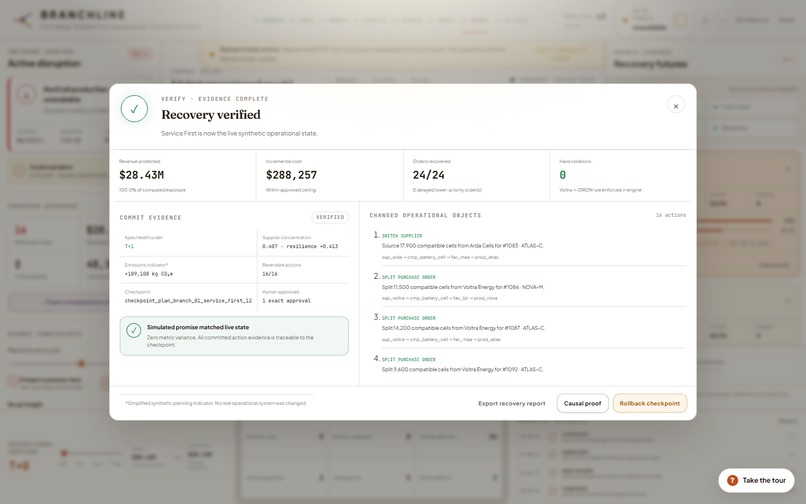Click the sup_voltra path ending in "prod_atlas"
806x504 pixels.
coord(441,339)
